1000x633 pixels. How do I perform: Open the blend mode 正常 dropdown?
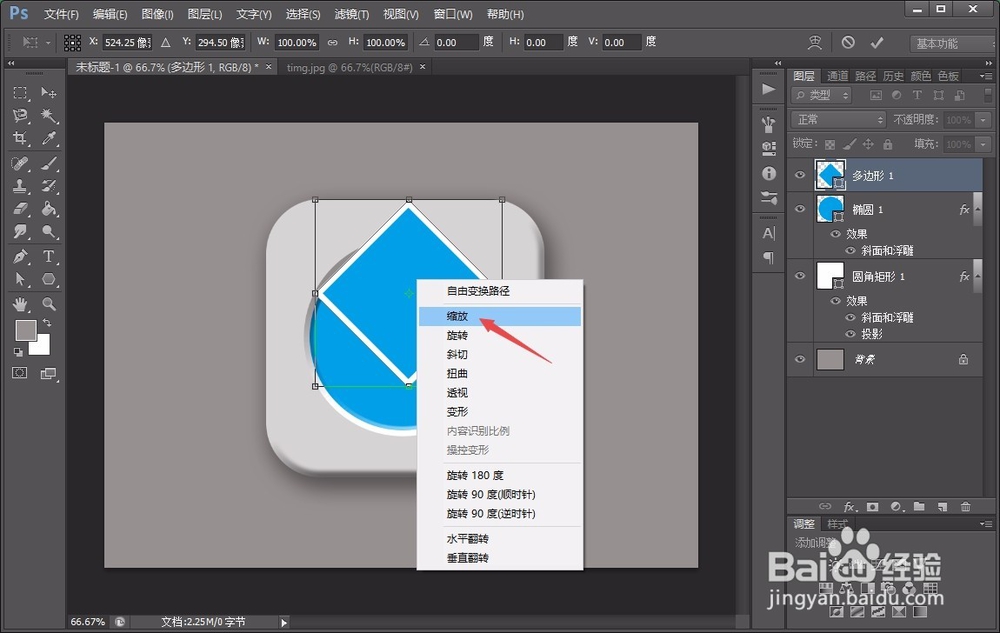[x=839, y=119]
